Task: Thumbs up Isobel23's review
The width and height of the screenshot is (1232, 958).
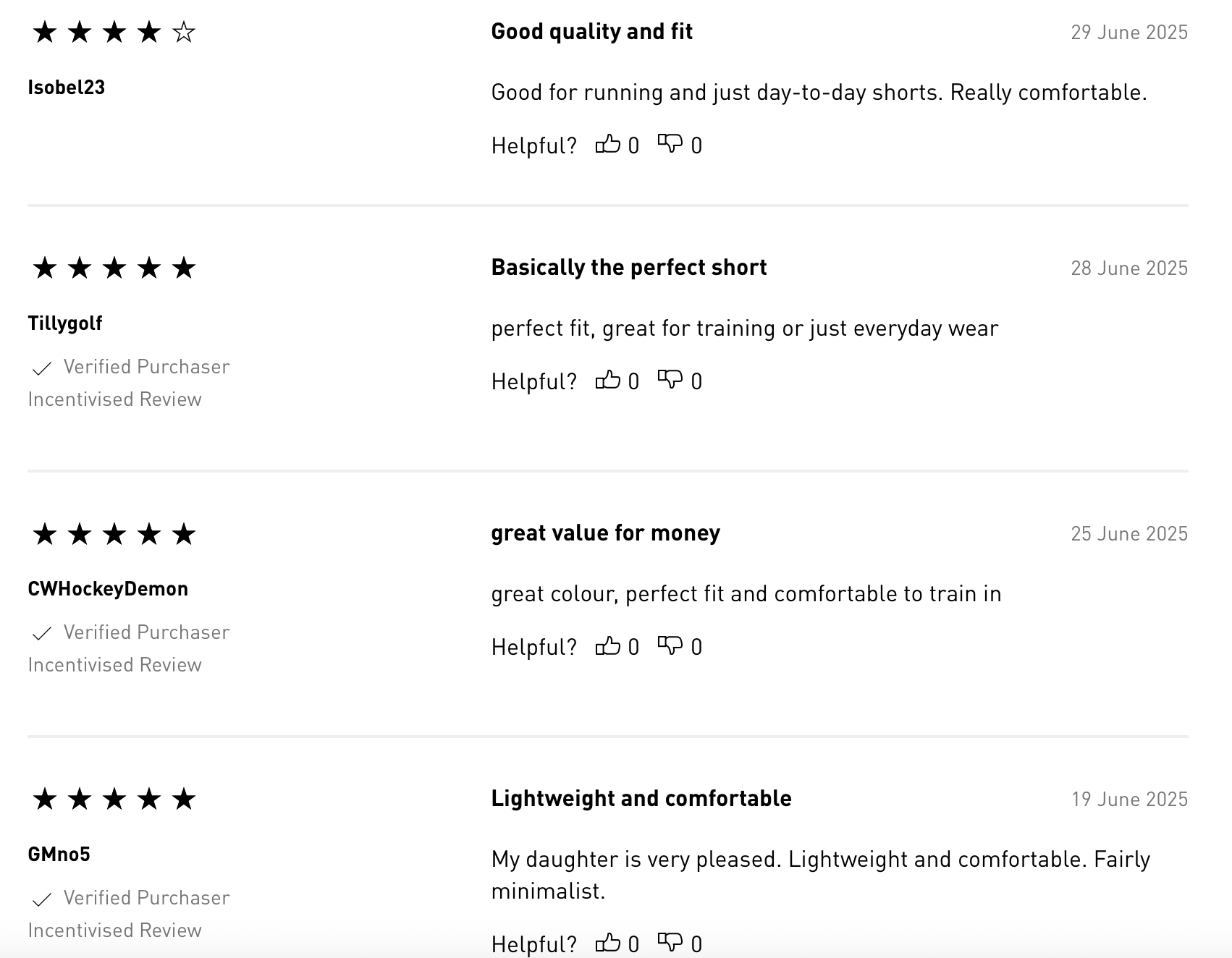Action: 608,145
